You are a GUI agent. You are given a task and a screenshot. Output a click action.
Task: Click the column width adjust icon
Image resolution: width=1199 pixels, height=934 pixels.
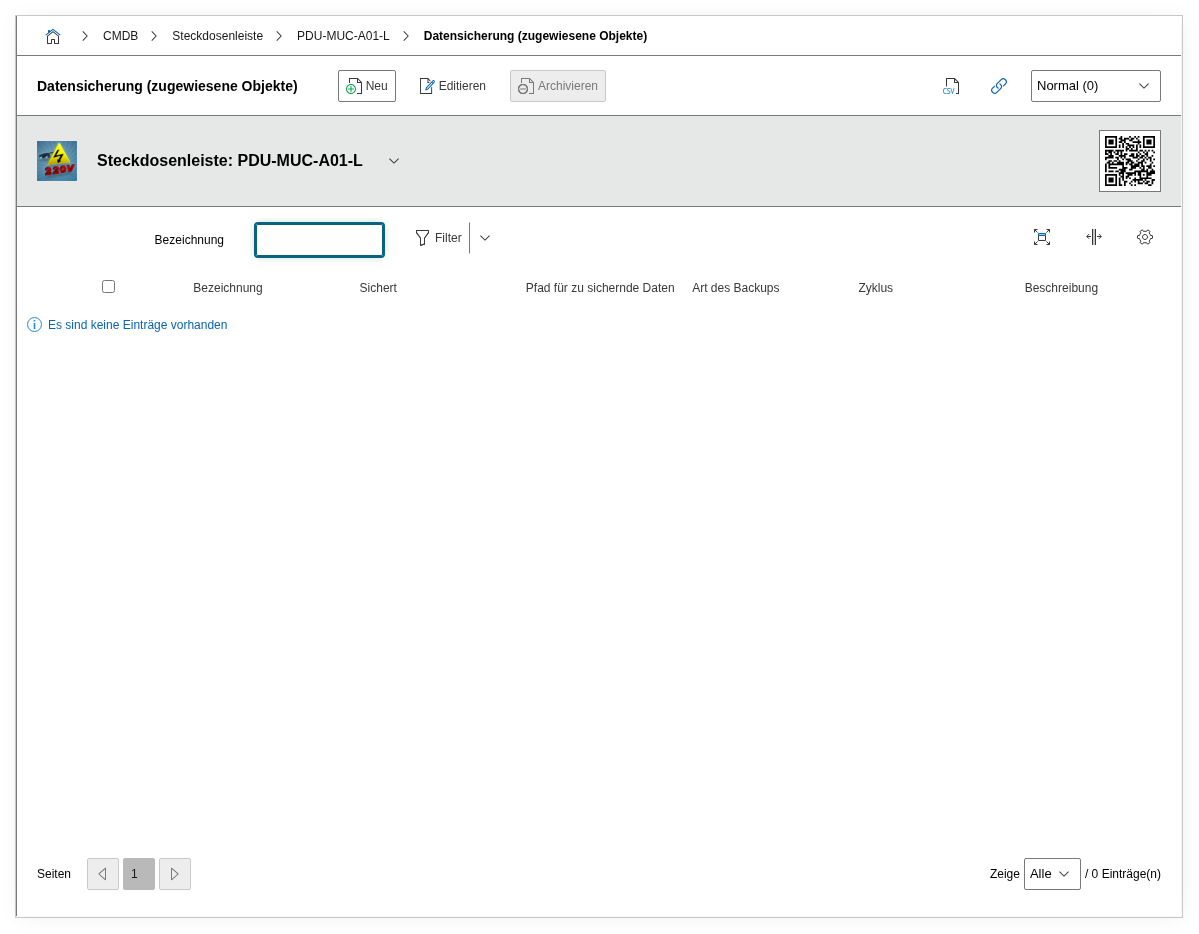pyautogui.click(x=1093, y=237)
